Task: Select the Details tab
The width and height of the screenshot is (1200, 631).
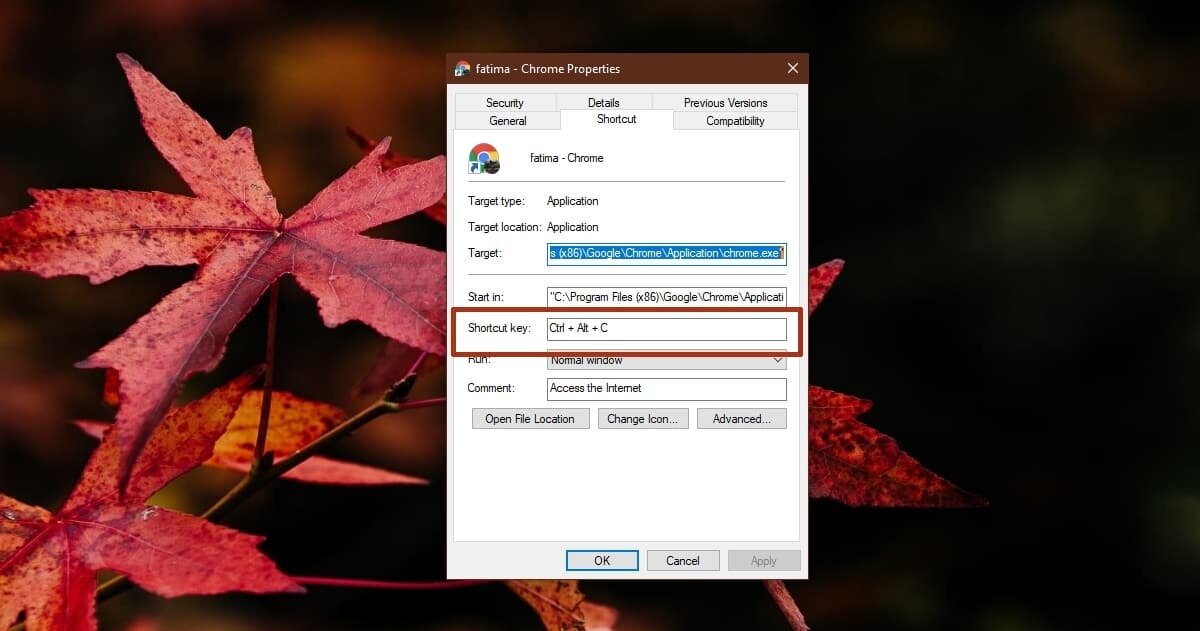Action: pos(604,102)
